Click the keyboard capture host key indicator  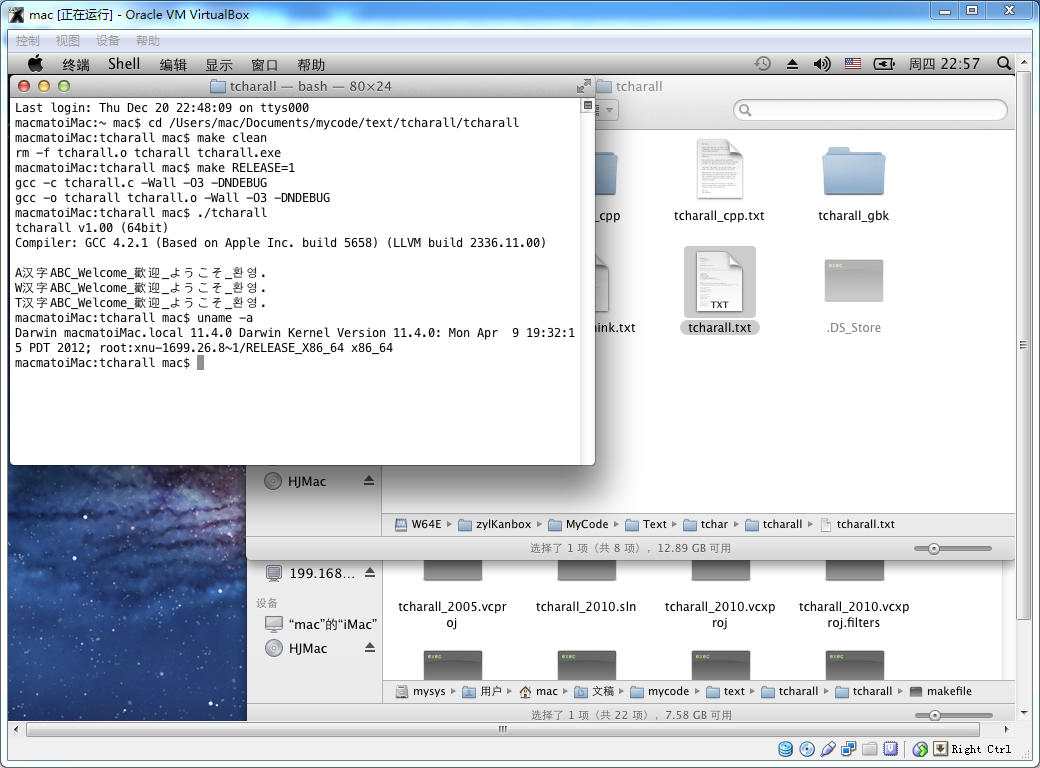(x=941, y=749)
